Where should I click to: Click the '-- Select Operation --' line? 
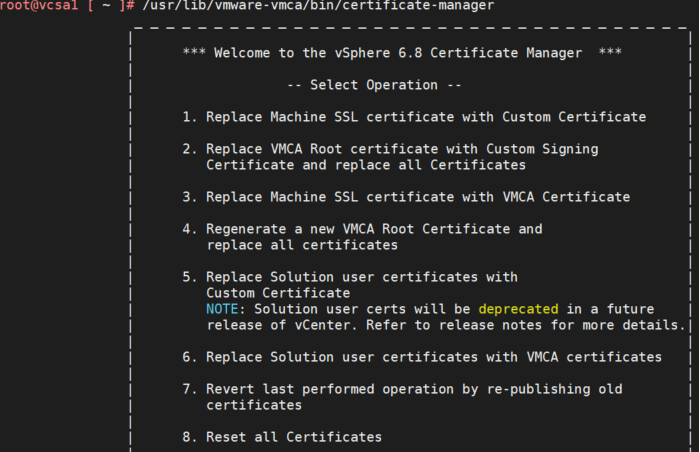[374, 85]
